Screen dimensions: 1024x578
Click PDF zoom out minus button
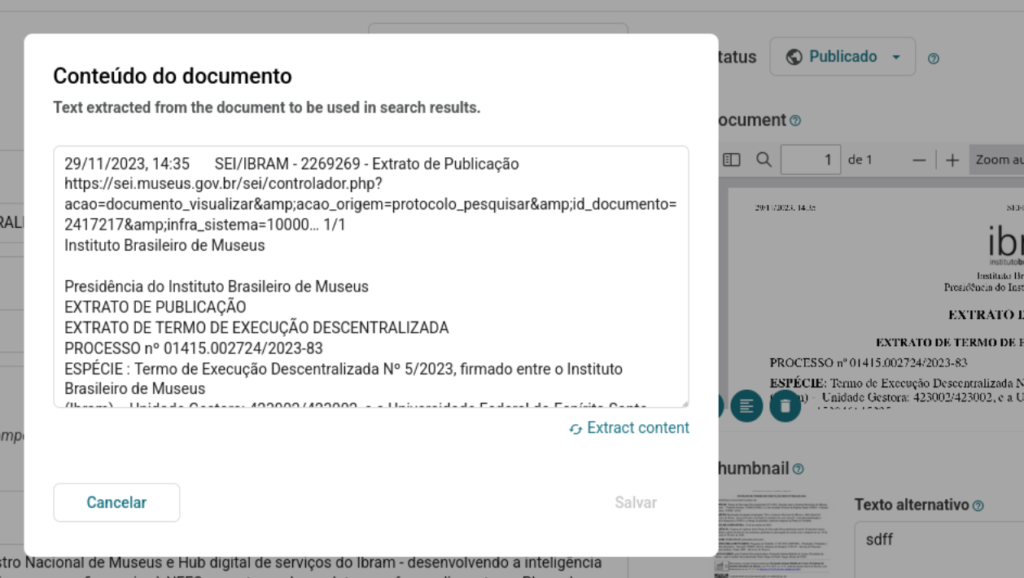(x=919, y=160)
